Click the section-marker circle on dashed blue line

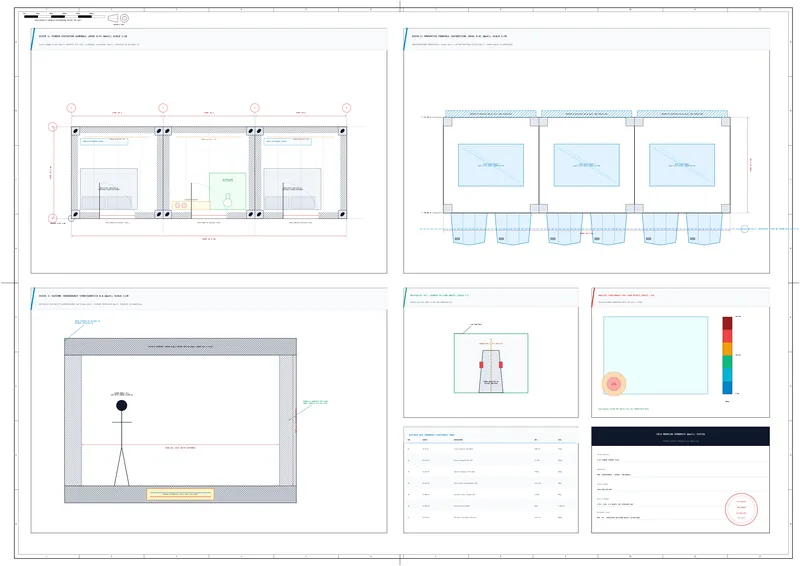744,229
